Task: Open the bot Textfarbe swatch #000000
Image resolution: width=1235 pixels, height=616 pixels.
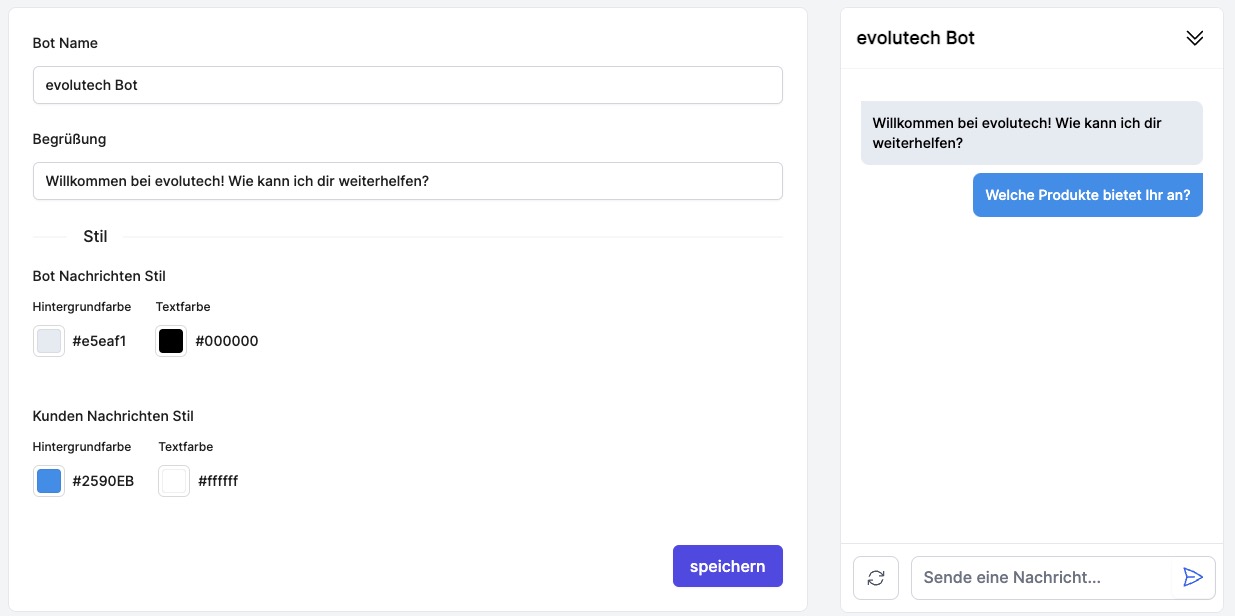Action: click(170, 341)
